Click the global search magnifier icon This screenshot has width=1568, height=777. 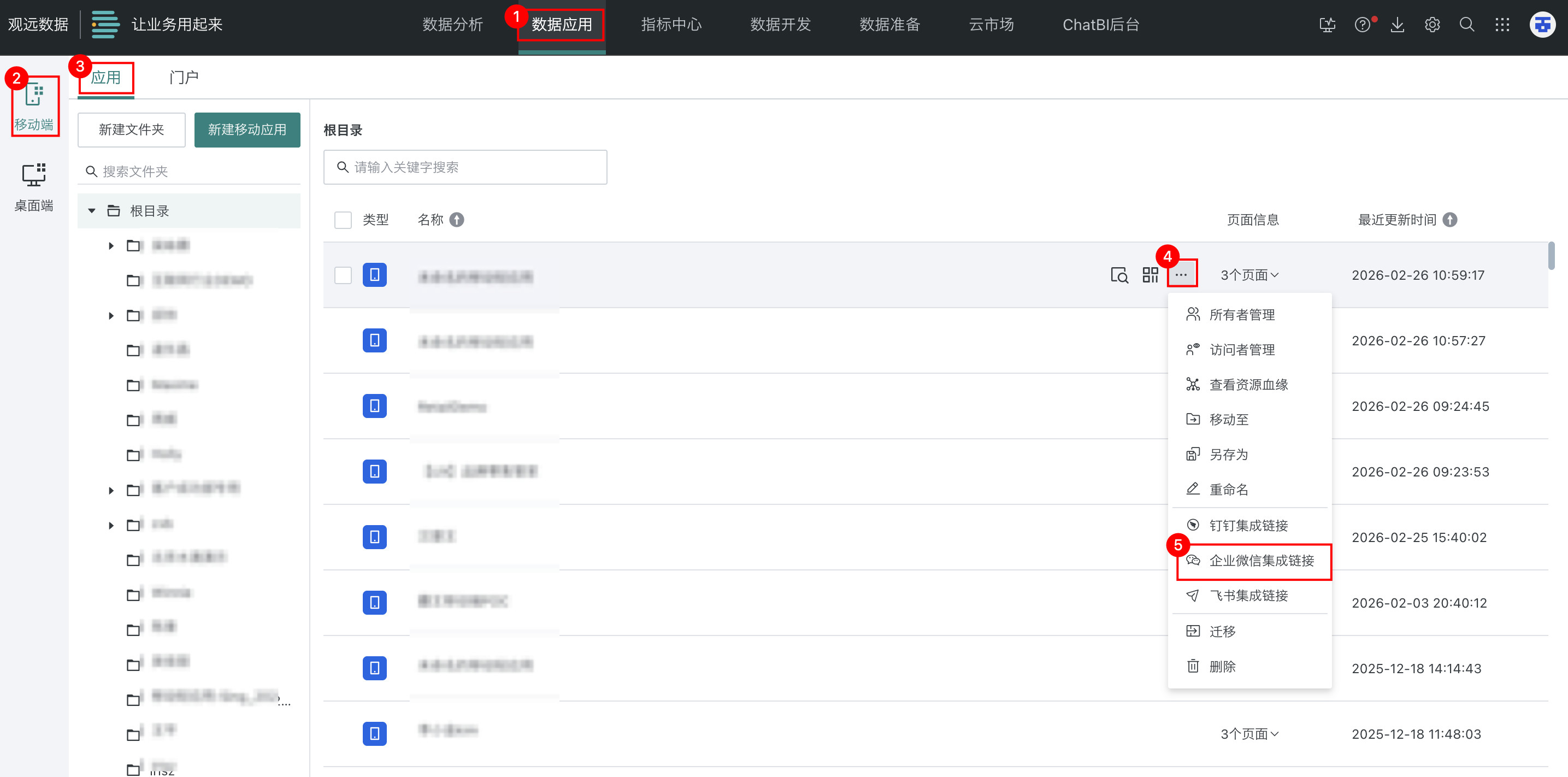[x=1467, y=25]
